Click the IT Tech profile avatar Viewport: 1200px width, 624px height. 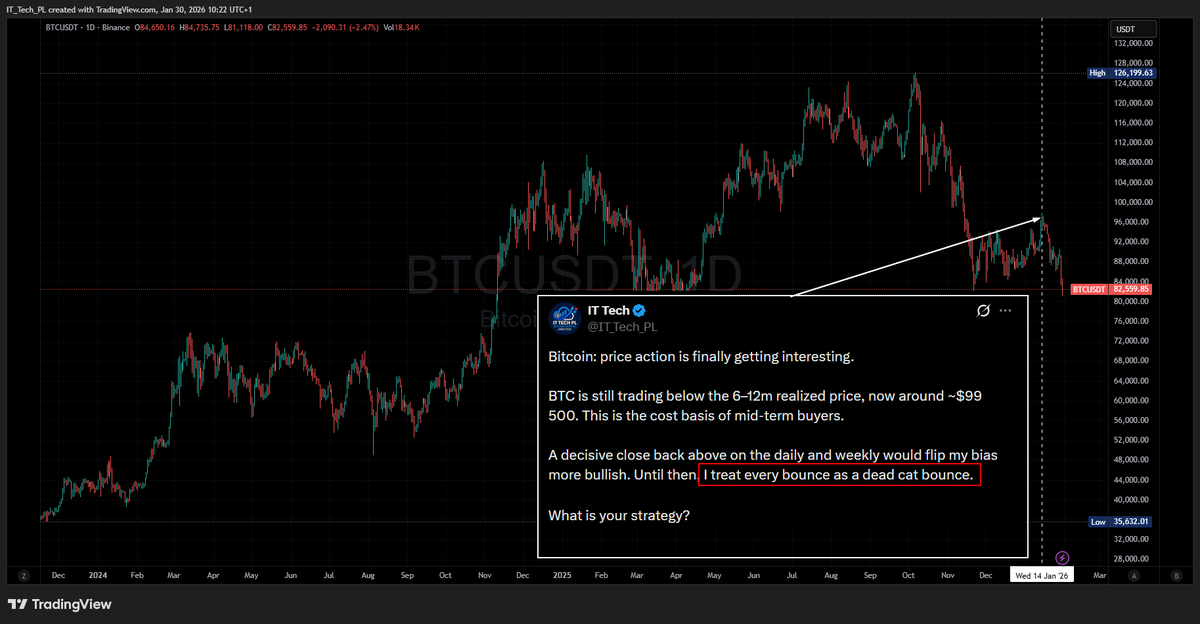[566, 317]
